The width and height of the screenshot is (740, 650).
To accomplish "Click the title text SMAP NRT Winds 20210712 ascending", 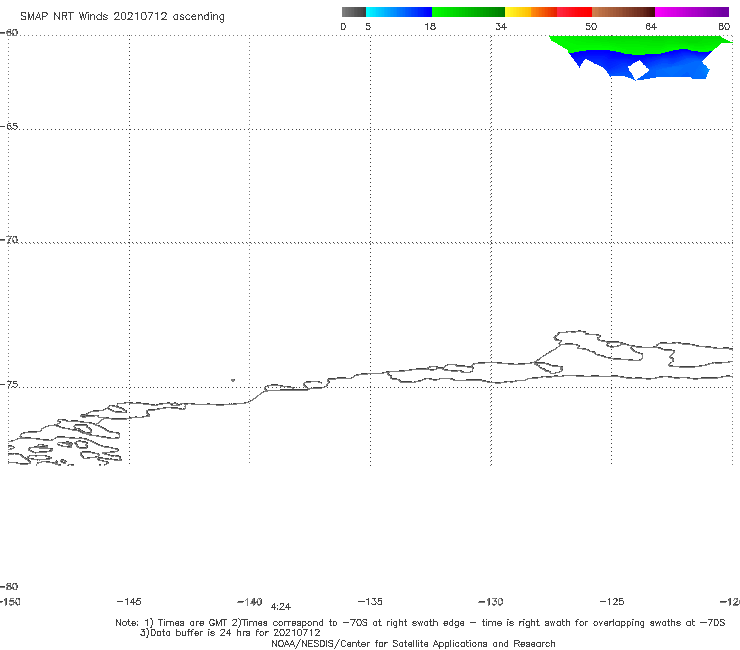I will [122, 16].
